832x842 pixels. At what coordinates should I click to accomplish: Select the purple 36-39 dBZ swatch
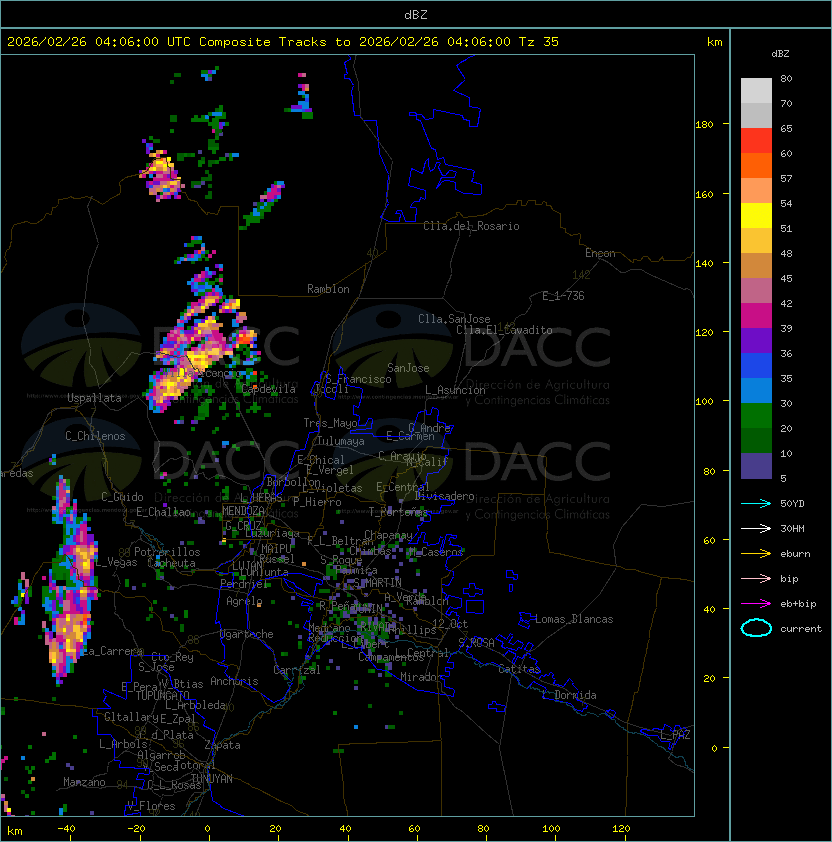coord(756,340)
